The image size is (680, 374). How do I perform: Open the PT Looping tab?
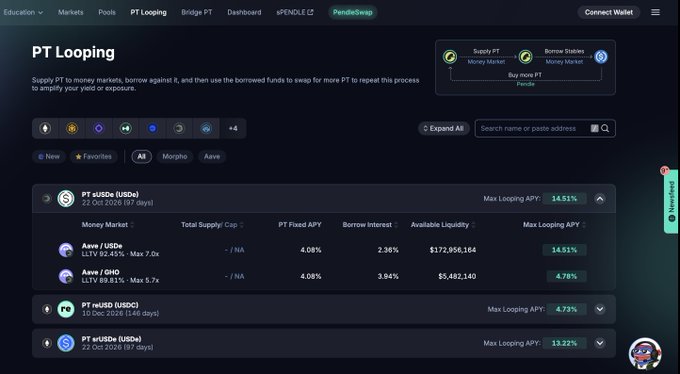point(148,12)
